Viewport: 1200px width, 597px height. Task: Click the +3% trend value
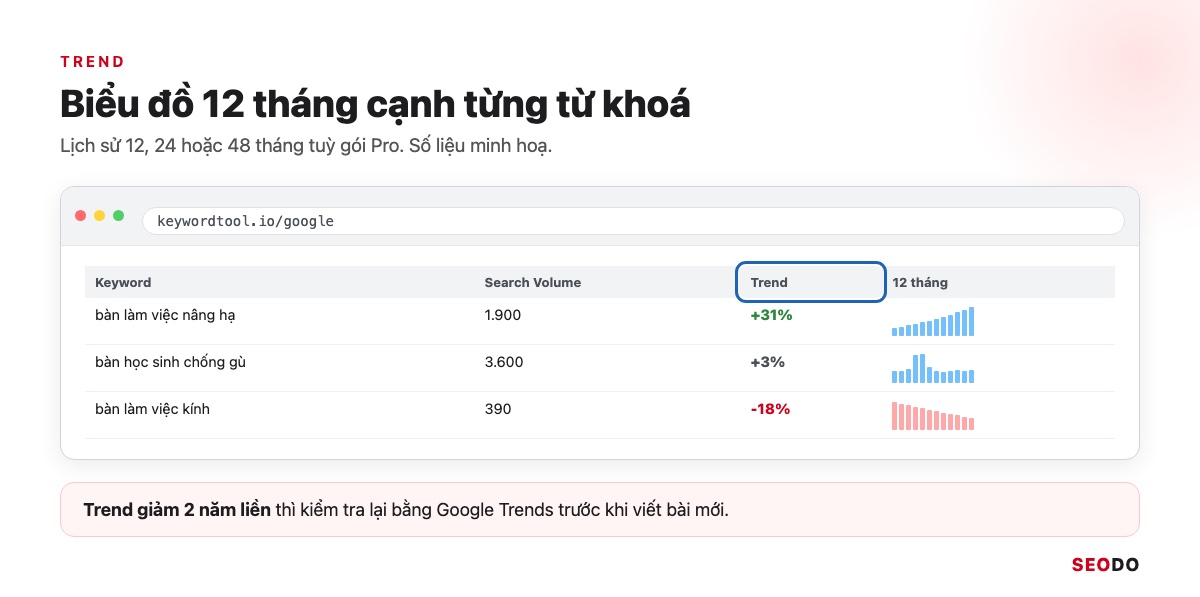click(x=768, y=362)
